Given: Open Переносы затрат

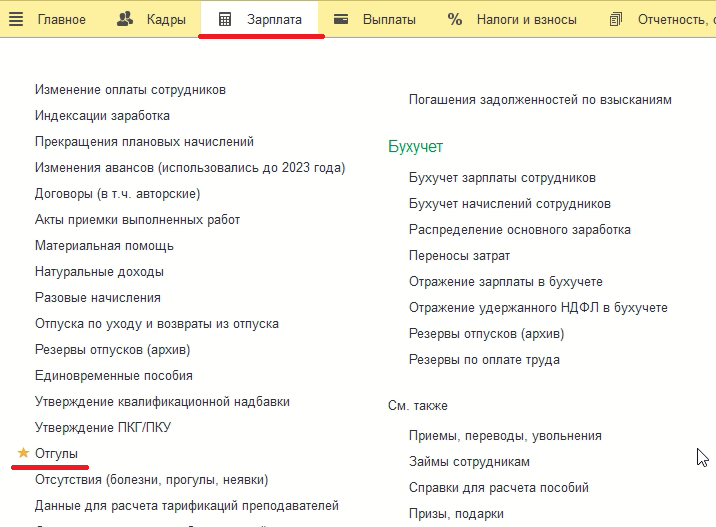Looking at the screenshot, I should coord(459,256).
